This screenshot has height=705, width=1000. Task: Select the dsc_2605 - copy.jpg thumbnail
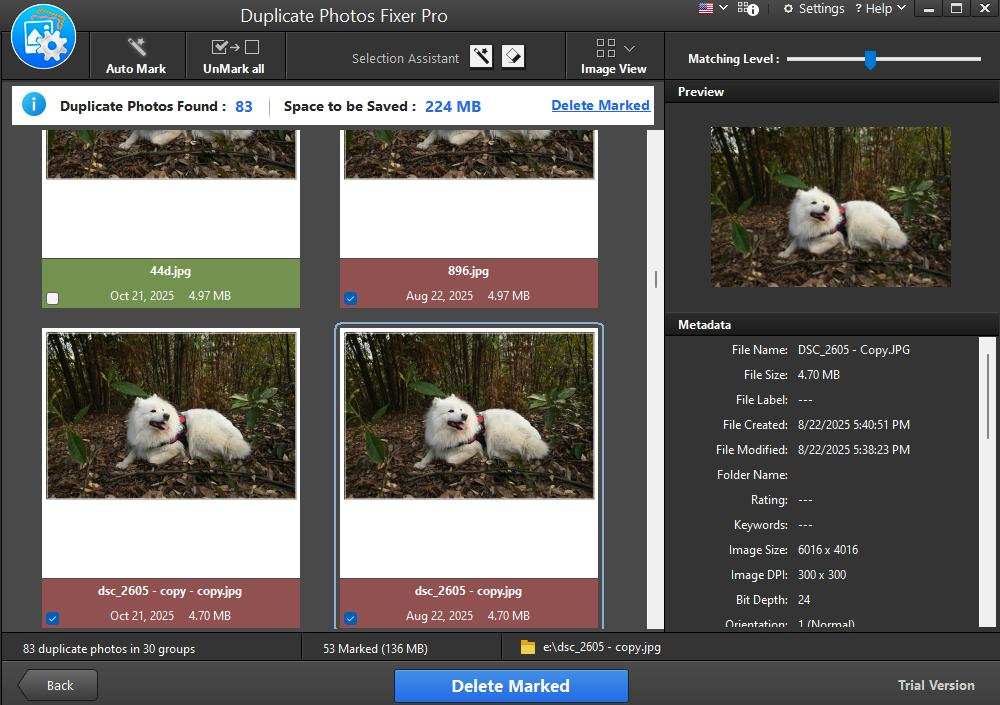469,415
